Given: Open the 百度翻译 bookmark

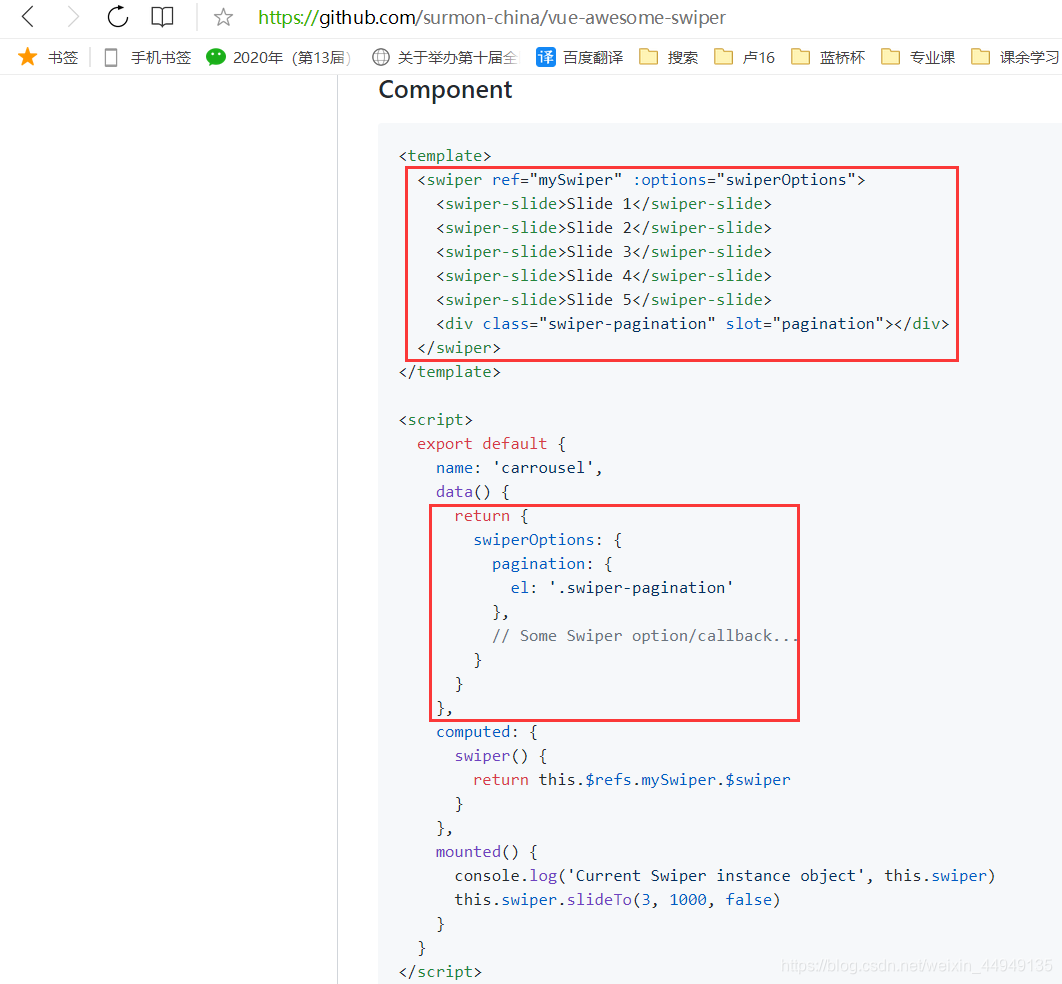Looking at the screenshot, I should coord(579,58).
